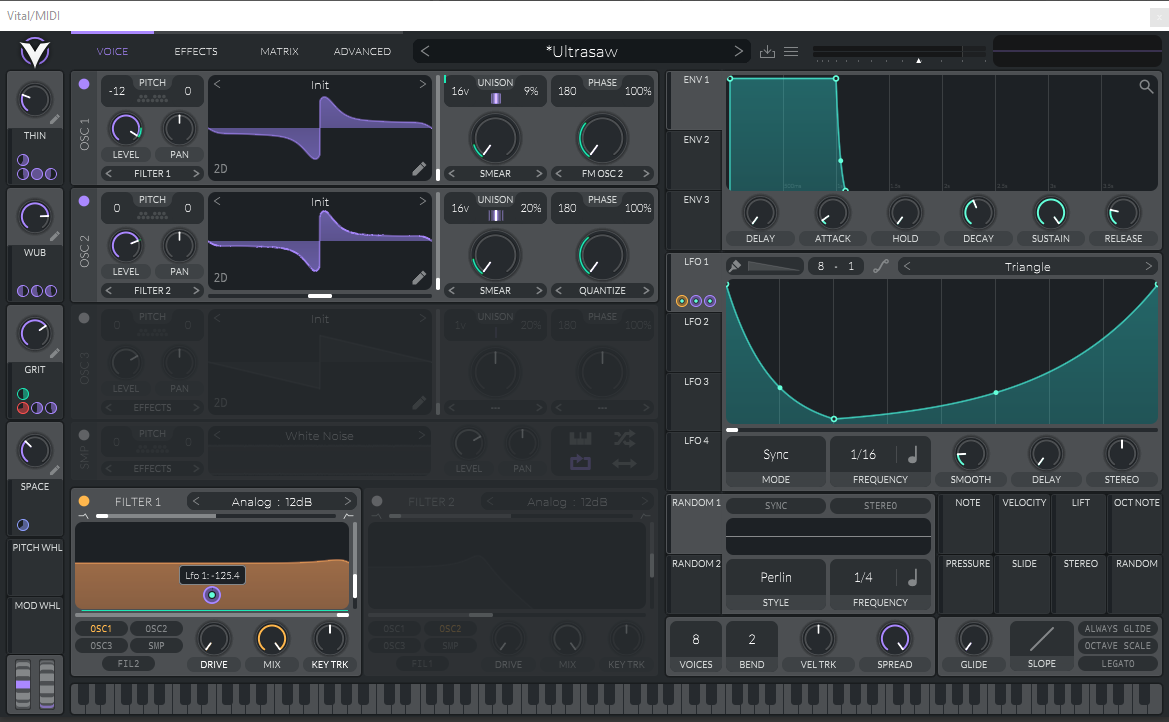Click Filter 1 Mix knob
Viewport: 1169px width, 722px height.
pos(272,639)
